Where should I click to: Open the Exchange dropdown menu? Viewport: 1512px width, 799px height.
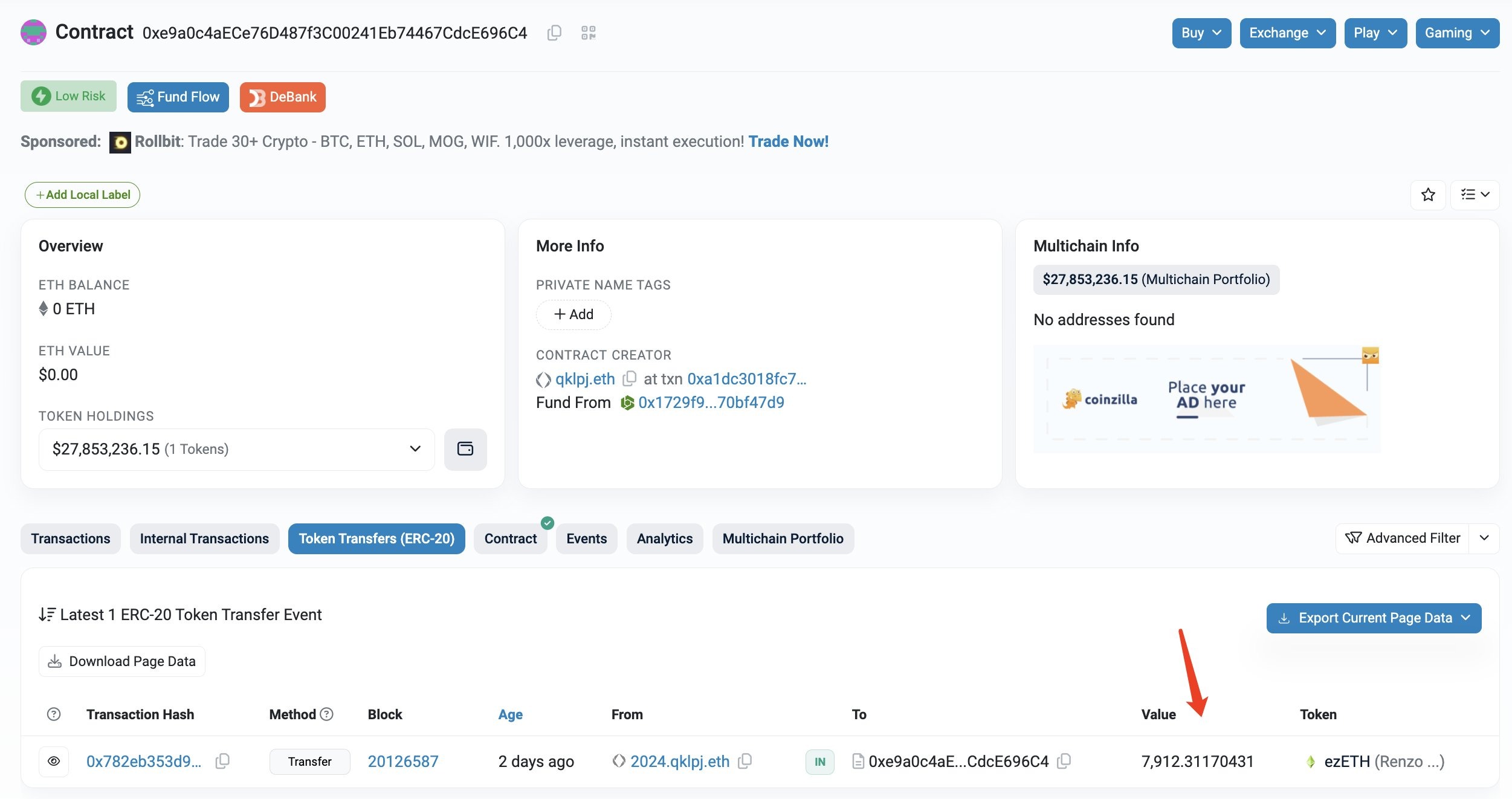click(1287, 33)
